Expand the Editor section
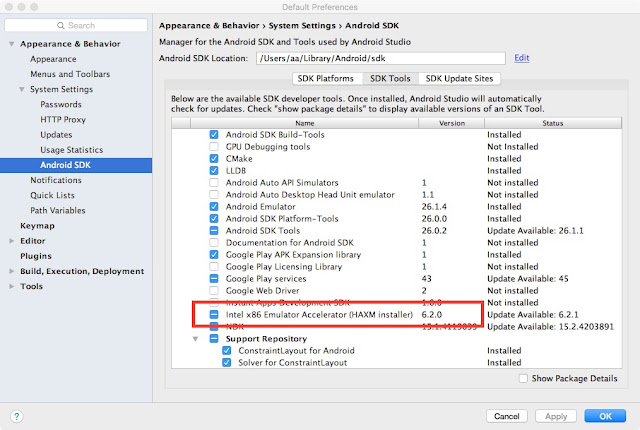 [12, 241]
